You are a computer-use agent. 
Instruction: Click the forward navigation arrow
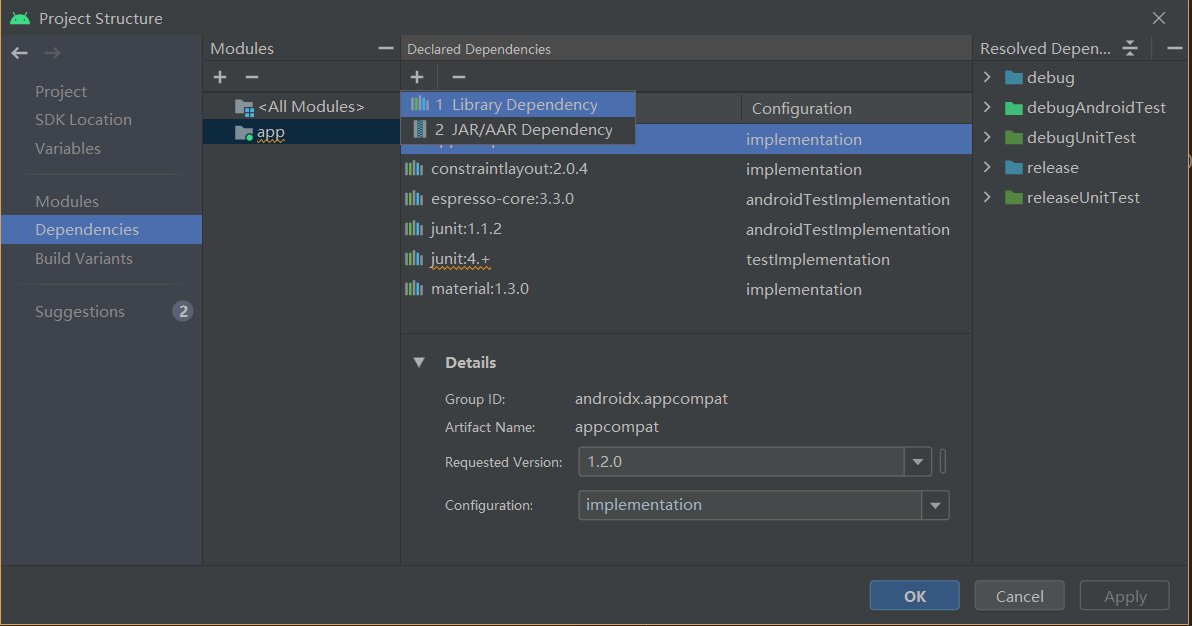pos(52,53)
